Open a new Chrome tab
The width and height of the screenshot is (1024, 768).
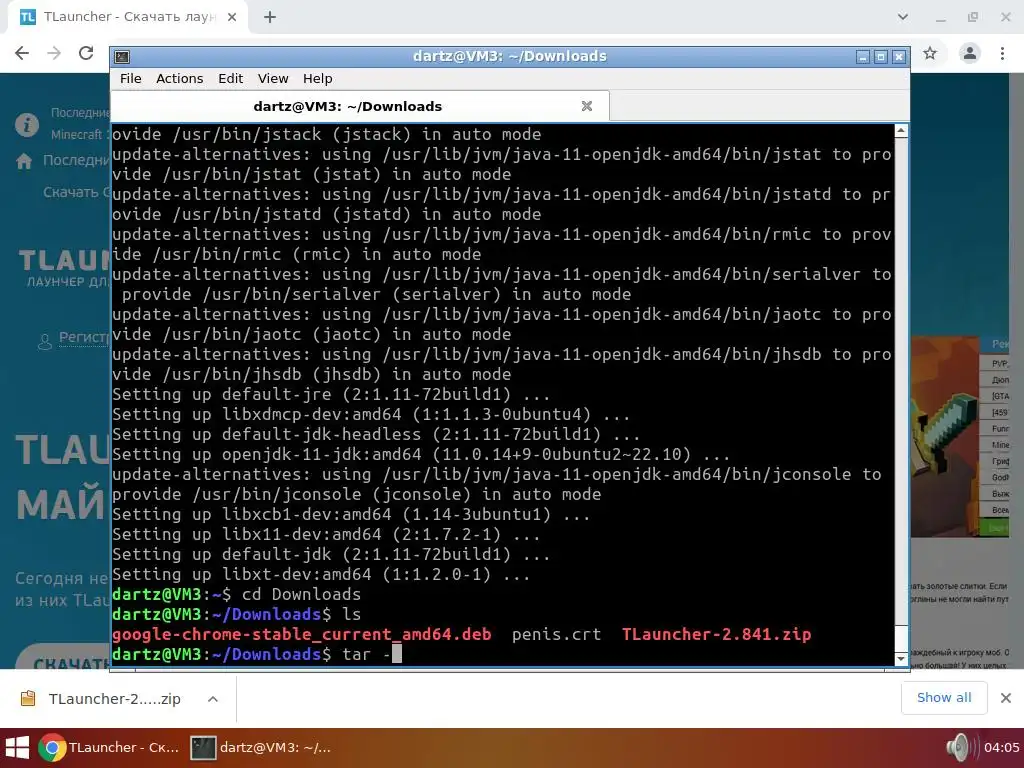coord(270,17)
